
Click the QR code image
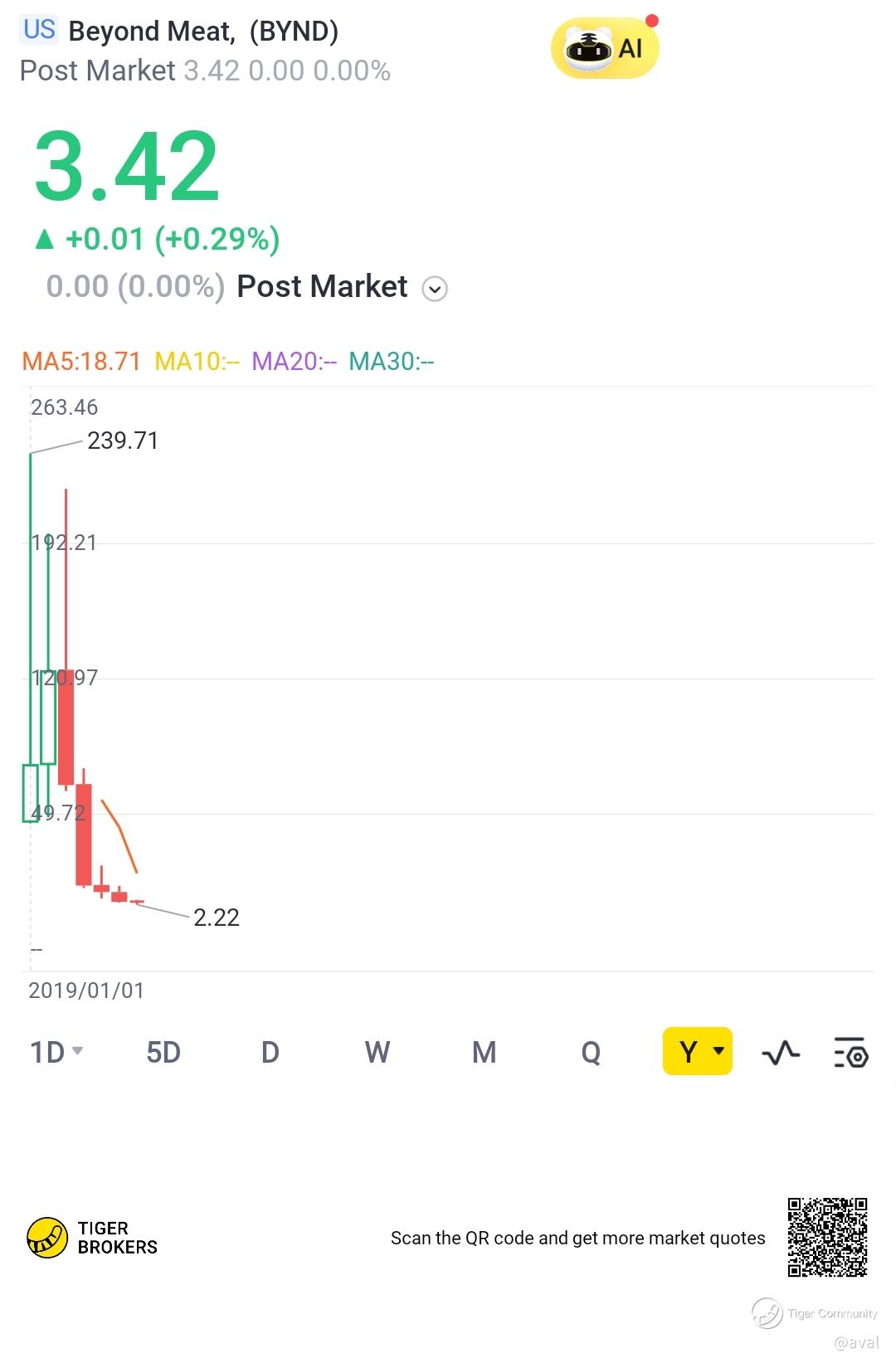[x=827, y=1237]
